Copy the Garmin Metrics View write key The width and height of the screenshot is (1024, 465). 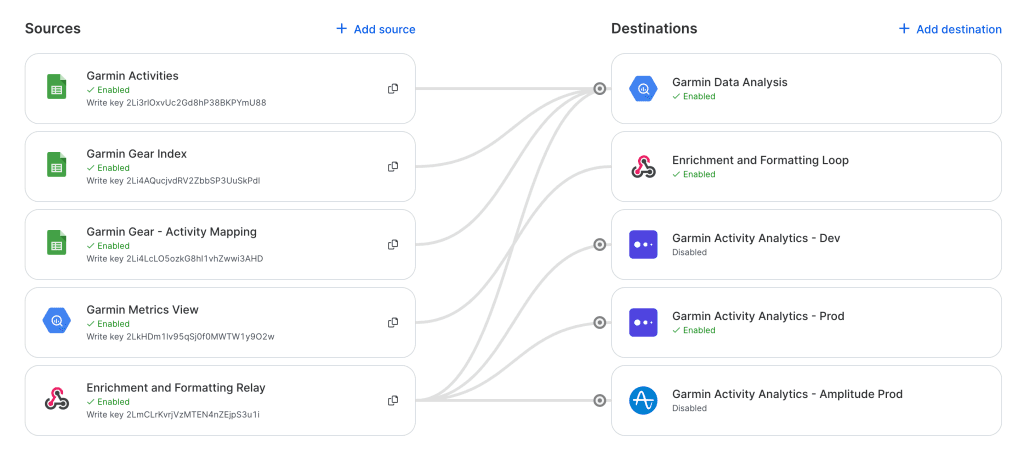pos(393,323)
